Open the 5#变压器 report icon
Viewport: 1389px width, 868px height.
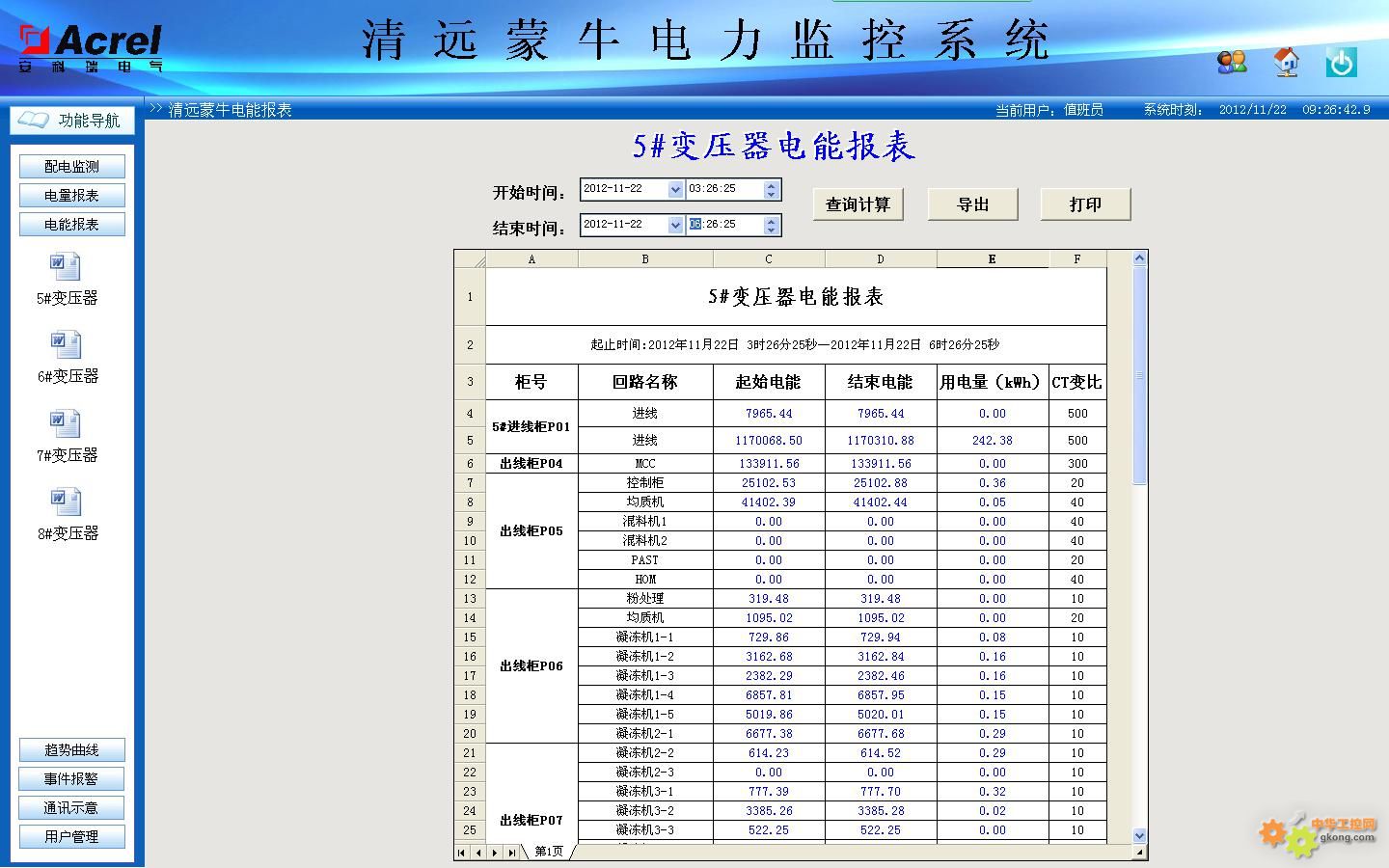point(66,267)
